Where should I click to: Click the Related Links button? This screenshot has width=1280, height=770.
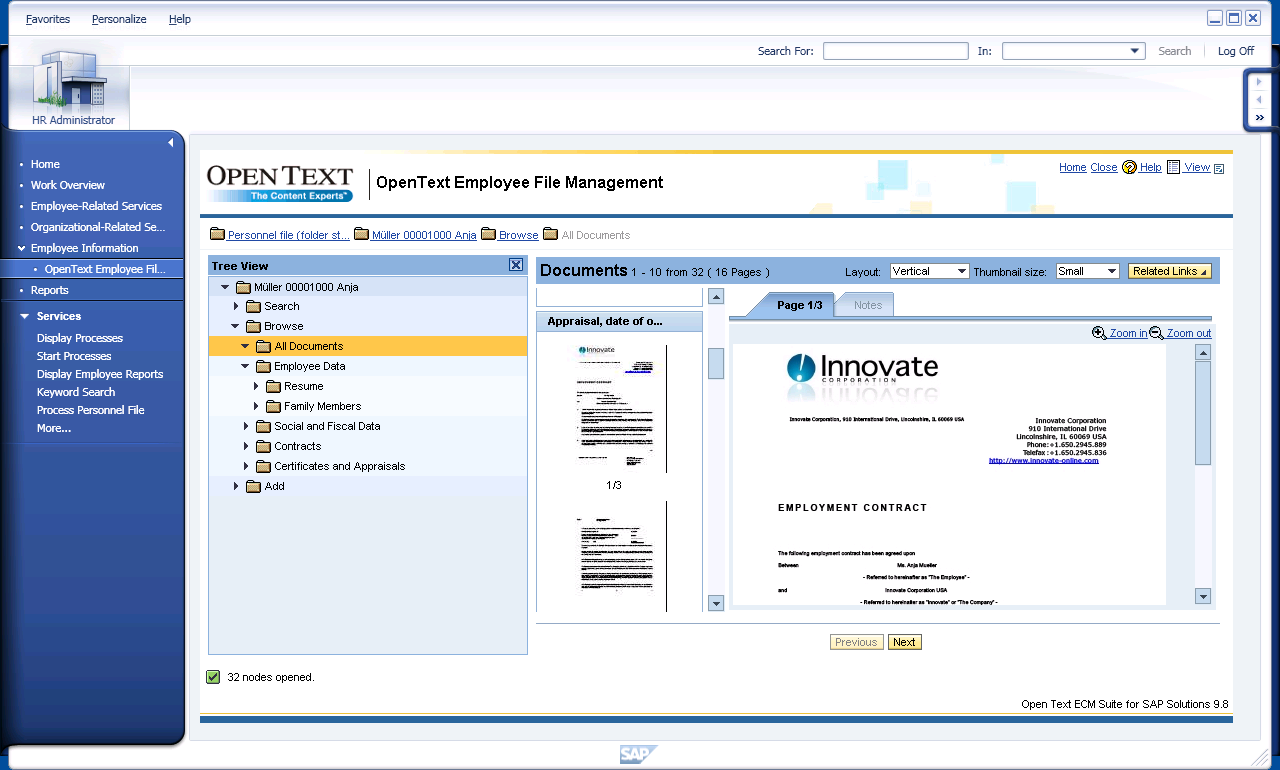pyautogui.click(x=1170, y=271)
